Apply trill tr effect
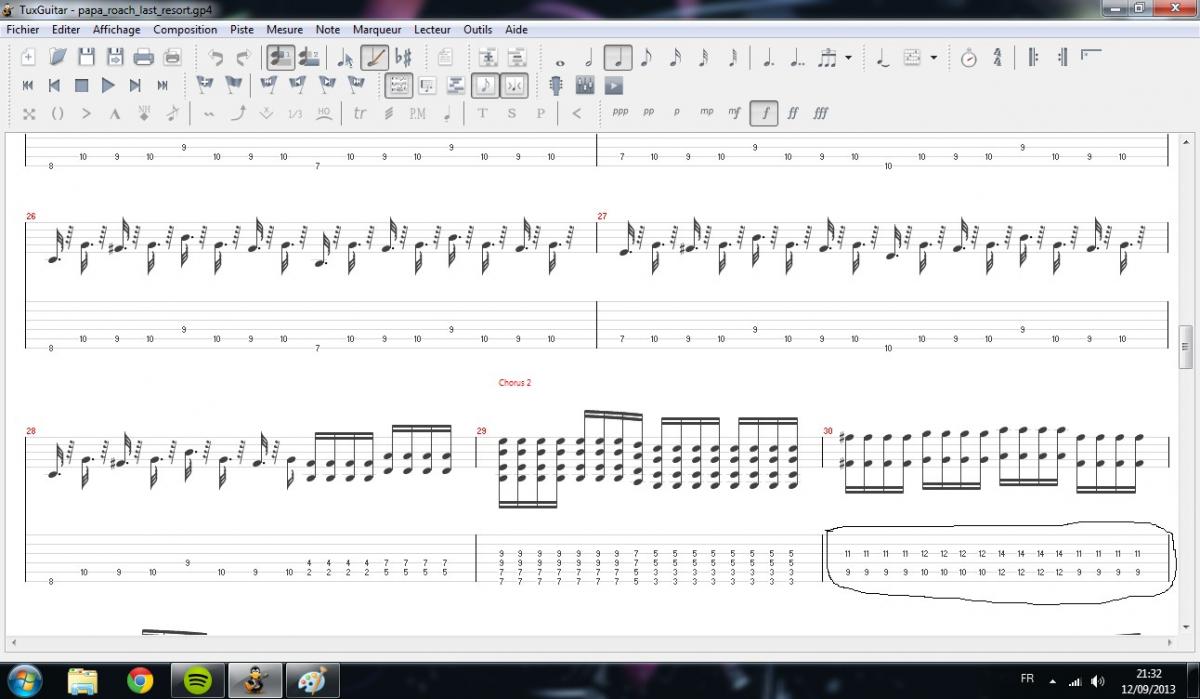This screenshot has width=1200, height=699. [360, 113]
